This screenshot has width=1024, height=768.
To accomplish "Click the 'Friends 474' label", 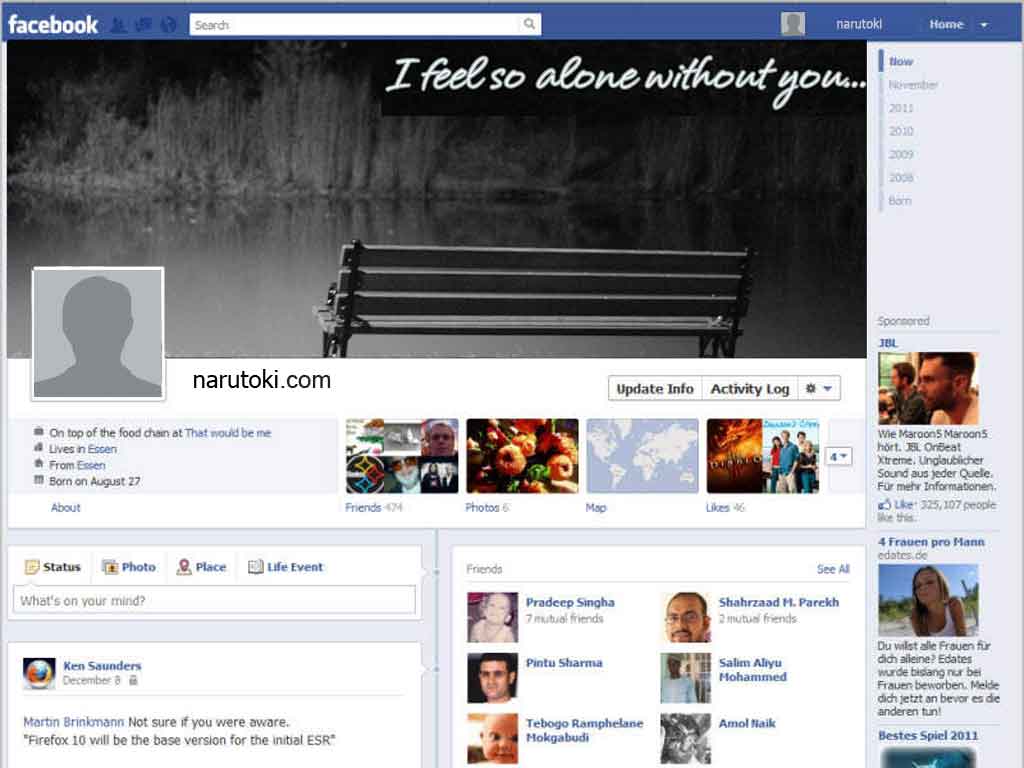I will [374, 508].
